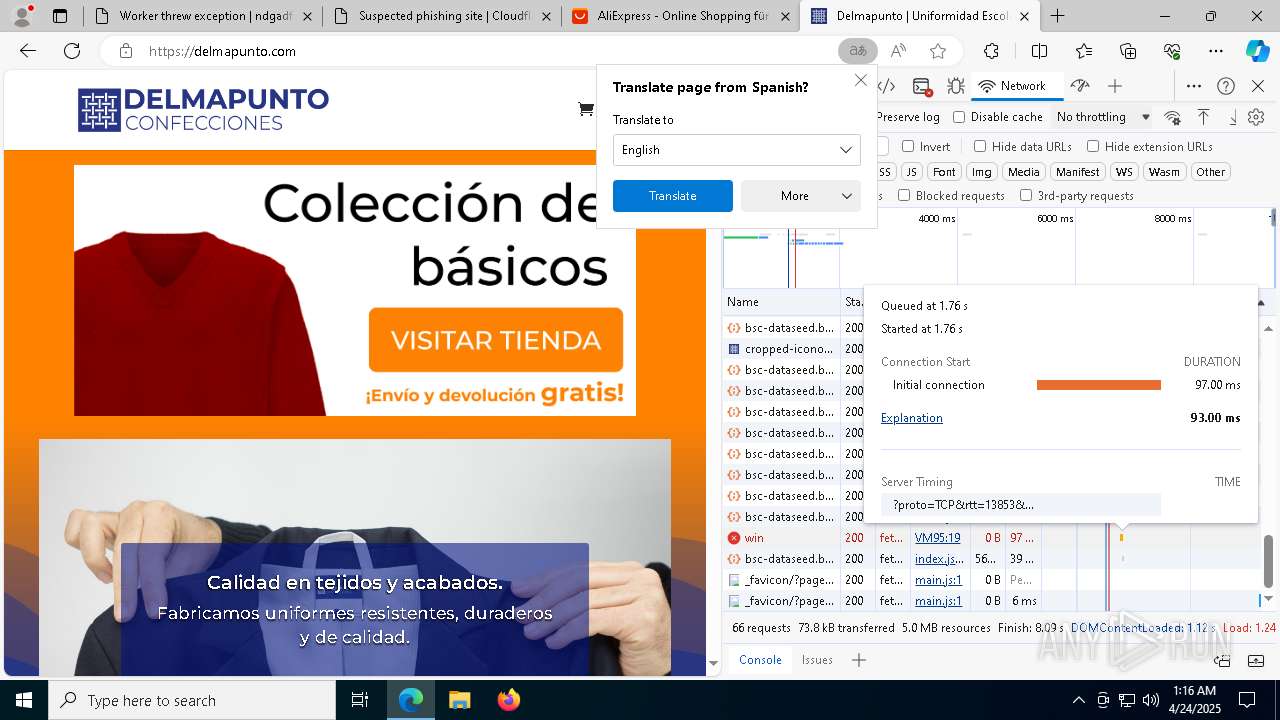Open DevTools help icon
Viewport: 1280px width, 720px height.
1226,86
